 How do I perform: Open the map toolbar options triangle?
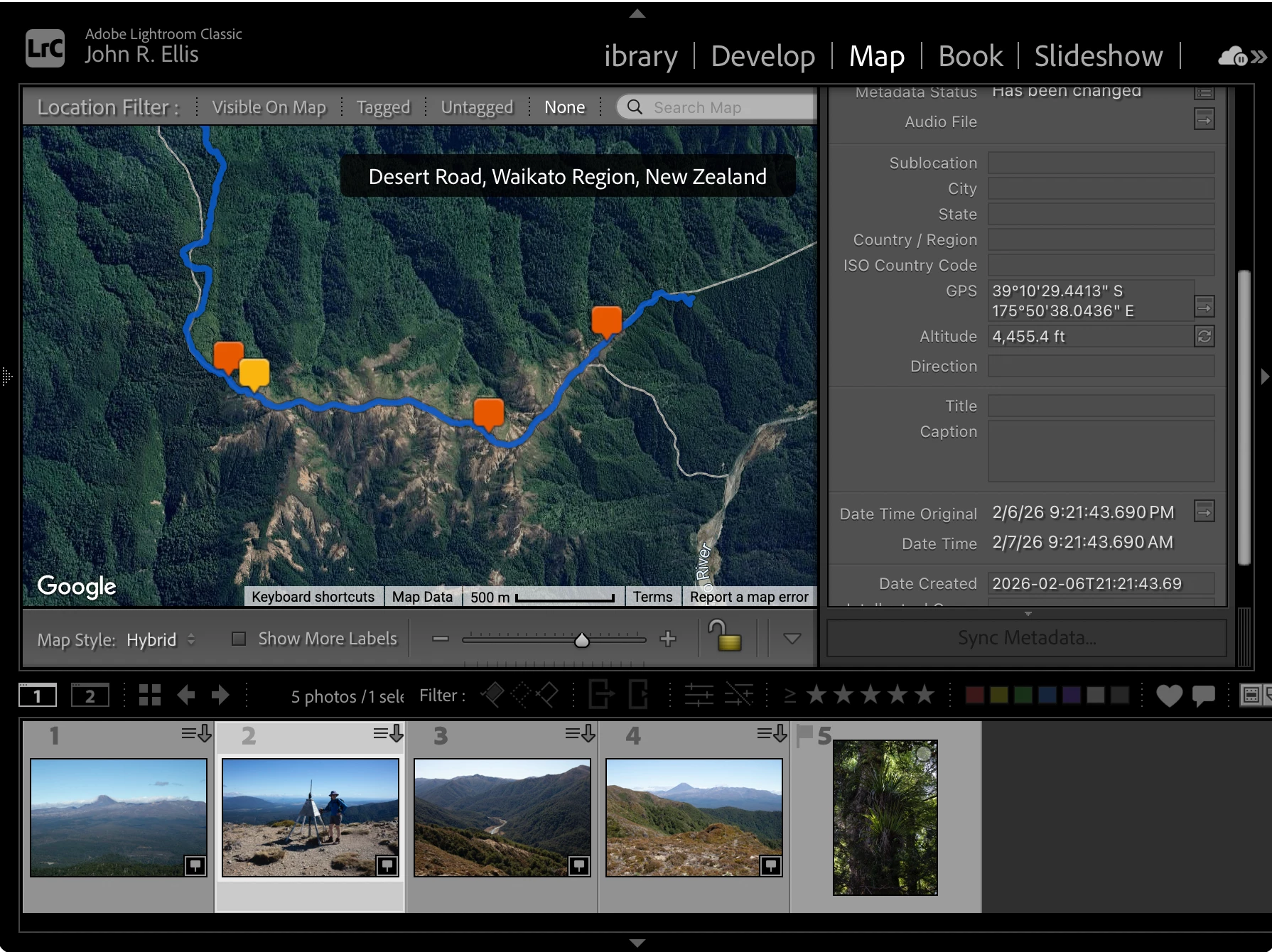pos(792,638)
